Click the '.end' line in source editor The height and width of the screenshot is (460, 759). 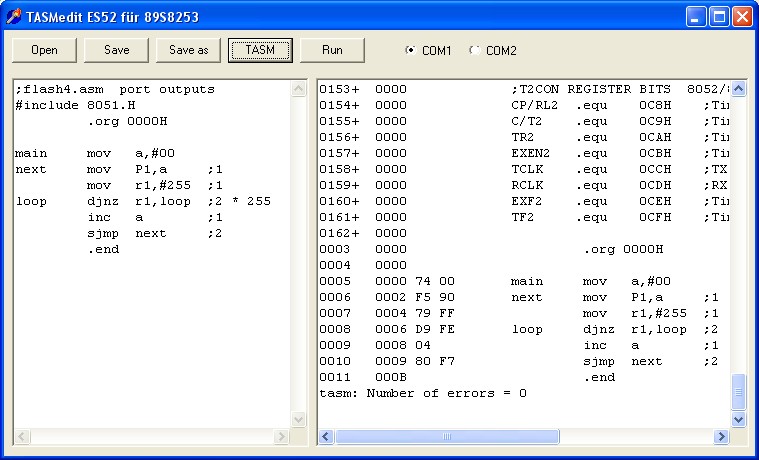coord(103,249)
